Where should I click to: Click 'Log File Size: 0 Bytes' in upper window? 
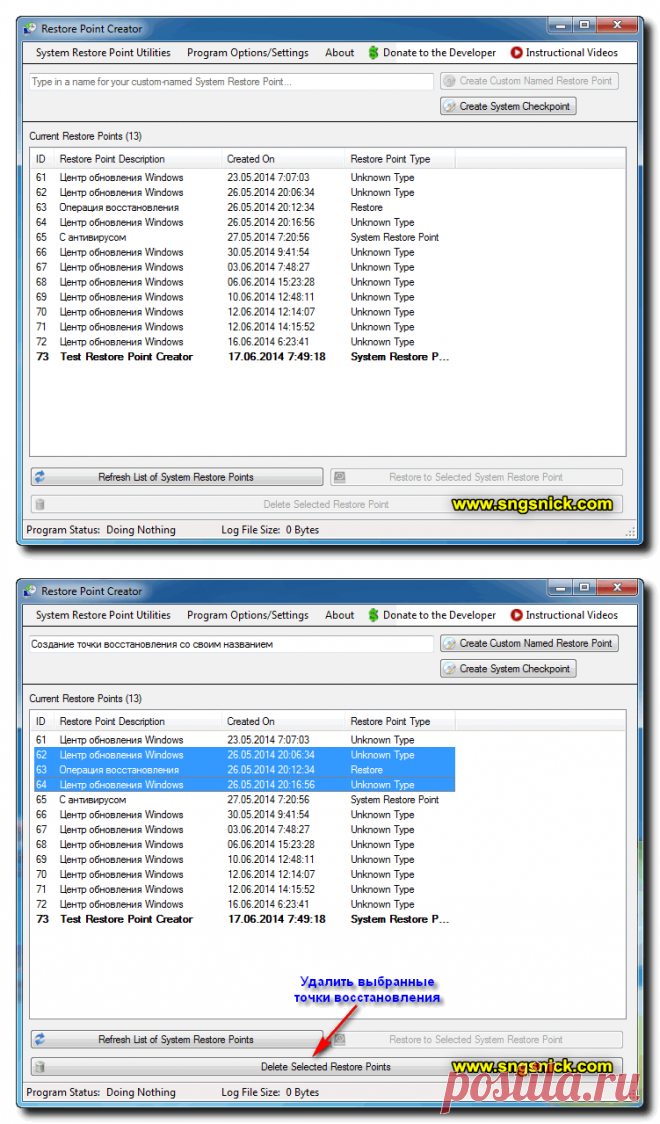coord(270,530)
